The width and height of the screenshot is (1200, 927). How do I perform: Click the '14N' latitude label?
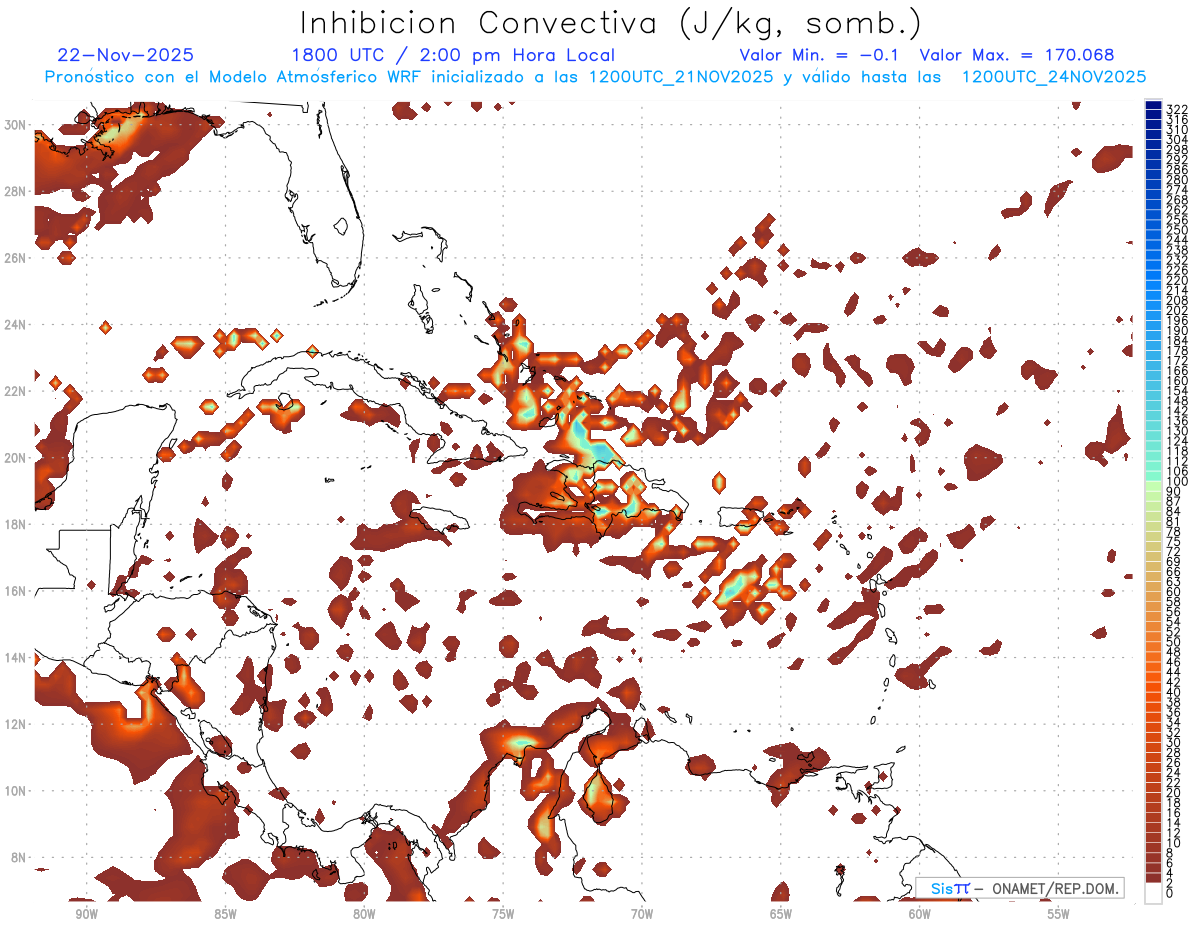point(17,658)
